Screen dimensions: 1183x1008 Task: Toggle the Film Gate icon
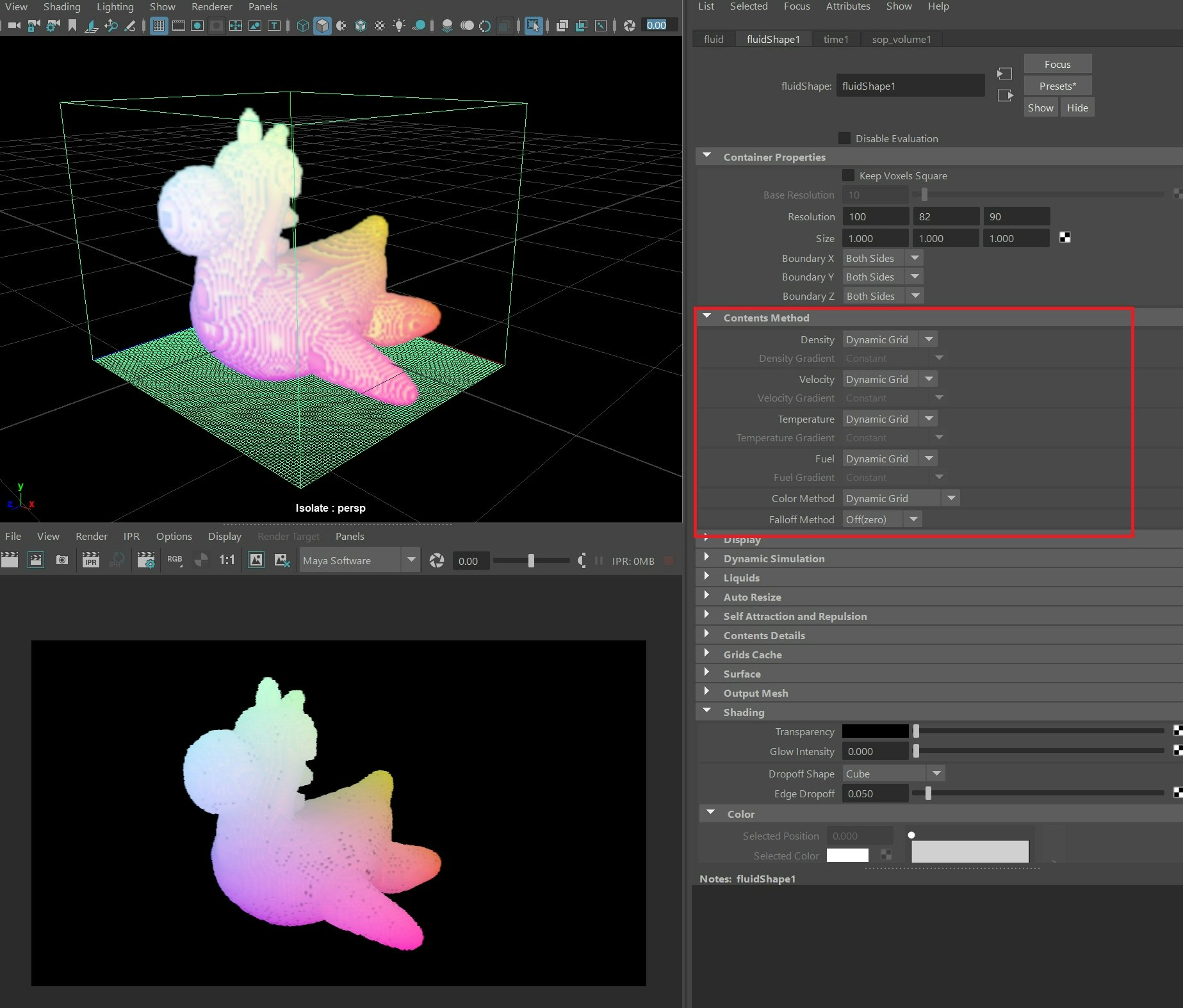[x=179, y=26]
